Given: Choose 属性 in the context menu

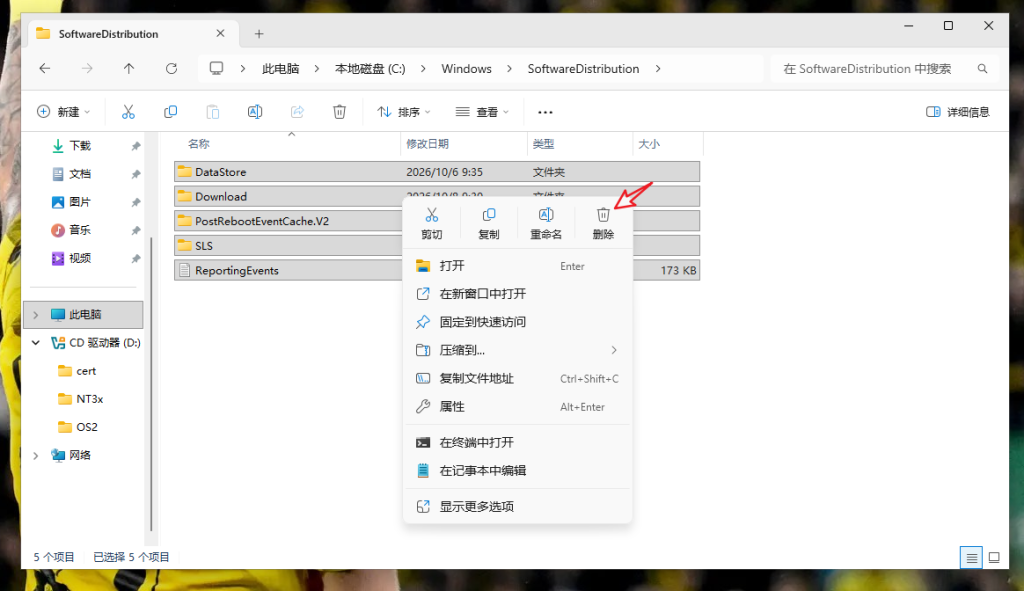Looking at the screenshot, I should coord(517,407).
